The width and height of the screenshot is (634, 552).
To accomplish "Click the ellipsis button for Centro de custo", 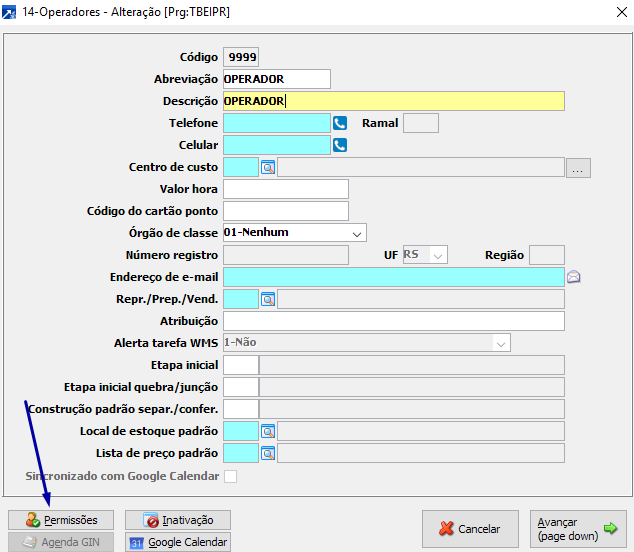I will [x=578, y=168].
